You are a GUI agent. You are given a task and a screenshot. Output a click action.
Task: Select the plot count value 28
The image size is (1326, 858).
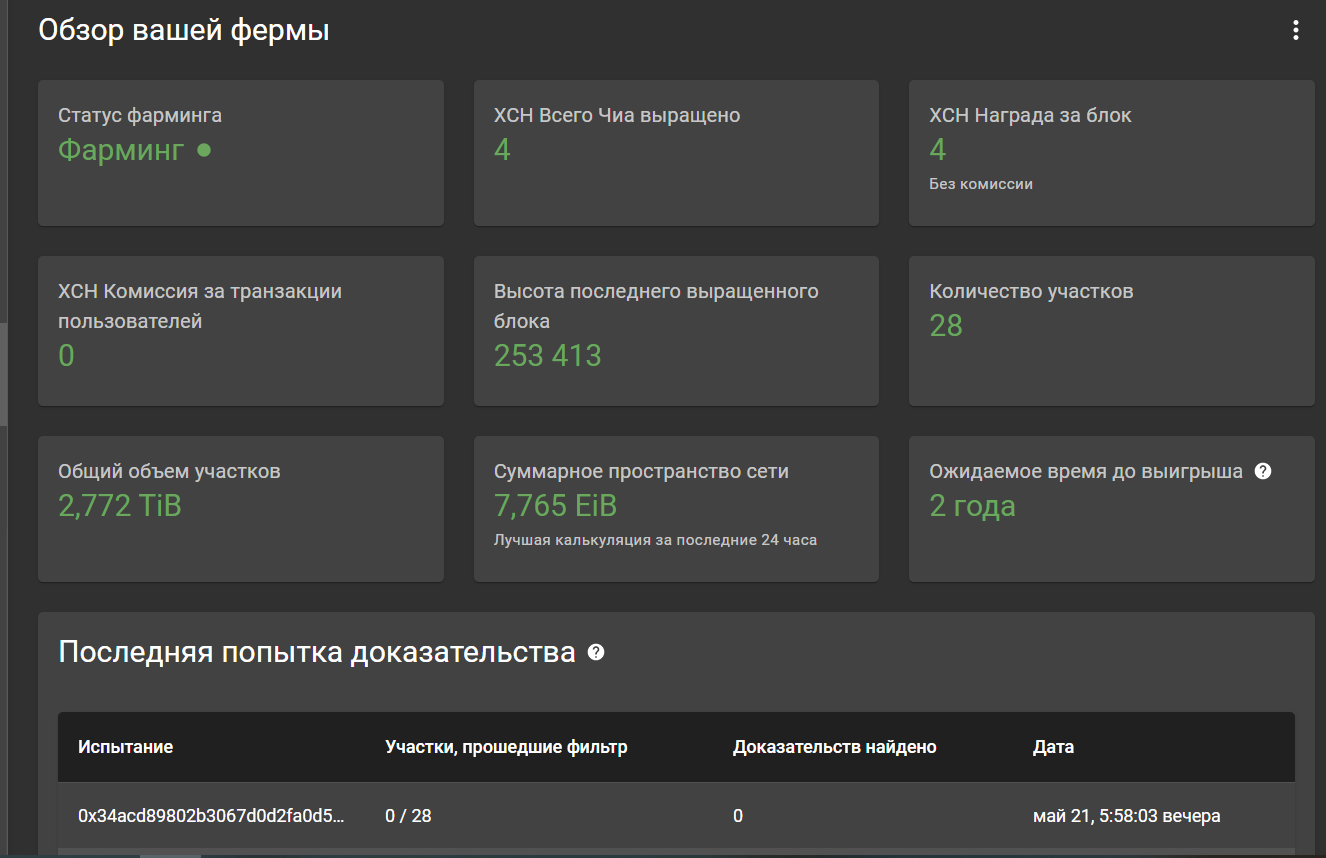click(x=946, y=326)
